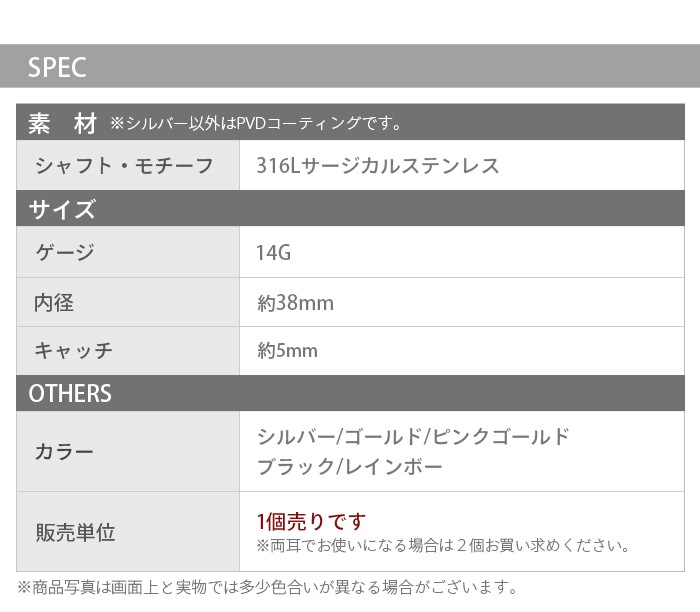Screen dimensions: 700x612
Task: Click the 14G gauge value
Action: click(273, 253)
